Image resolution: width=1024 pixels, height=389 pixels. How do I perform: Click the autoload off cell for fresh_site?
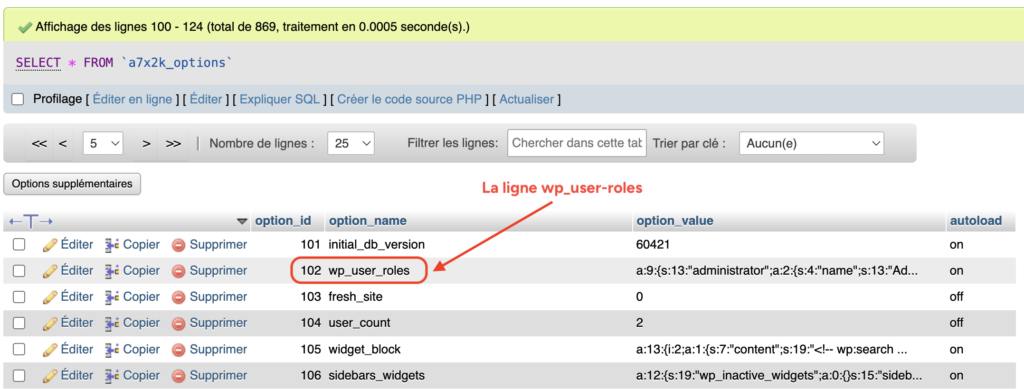coord(956,297)
